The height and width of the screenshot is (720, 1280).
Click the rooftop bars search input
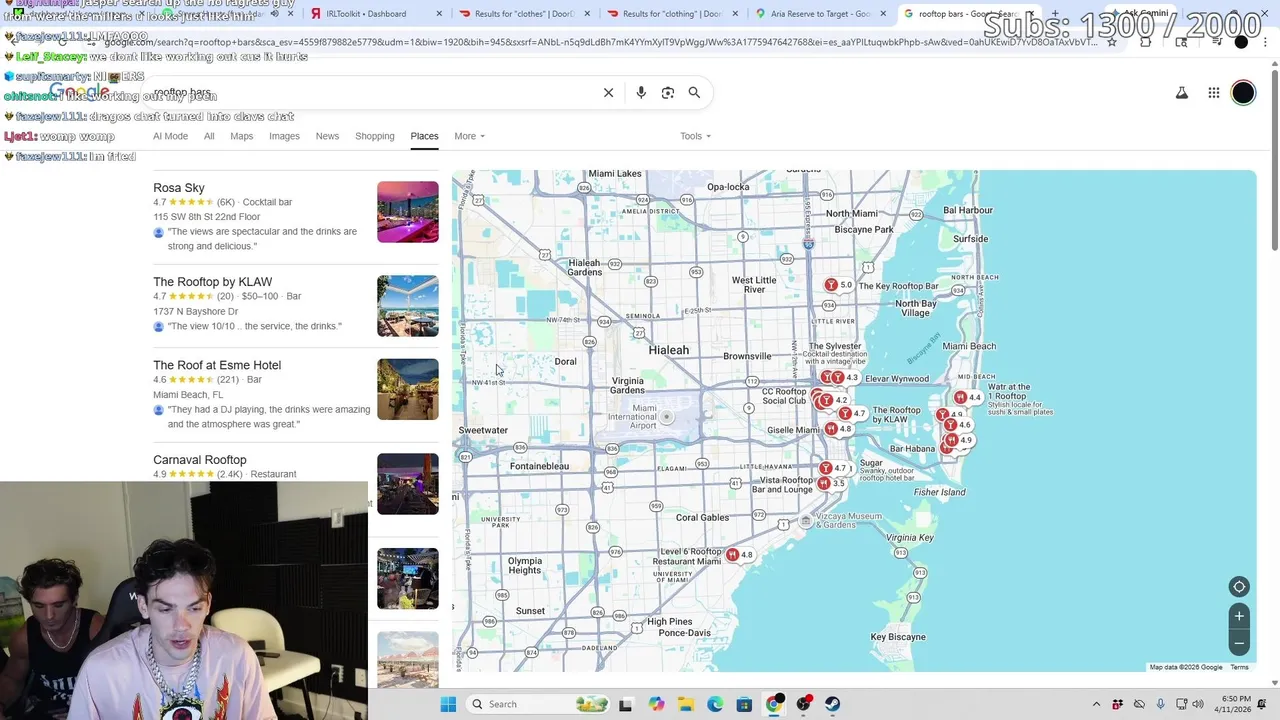point(370,93)
